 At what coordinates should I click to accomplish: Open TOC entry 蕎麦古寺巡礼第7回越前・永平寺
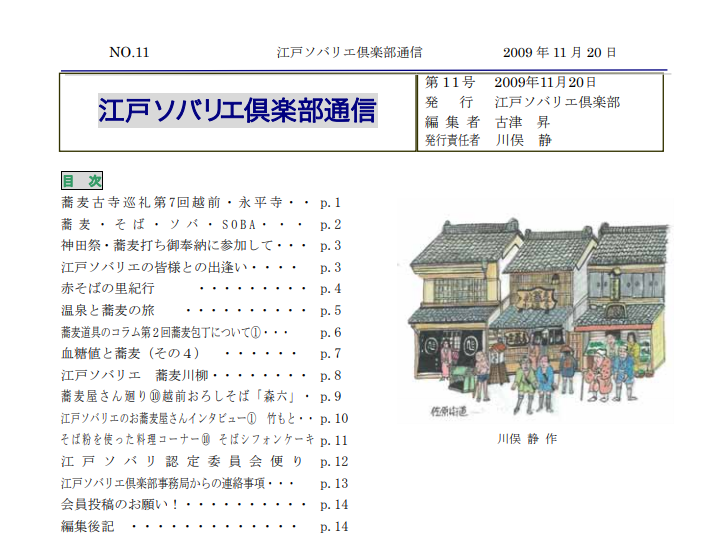coord(200,203)
